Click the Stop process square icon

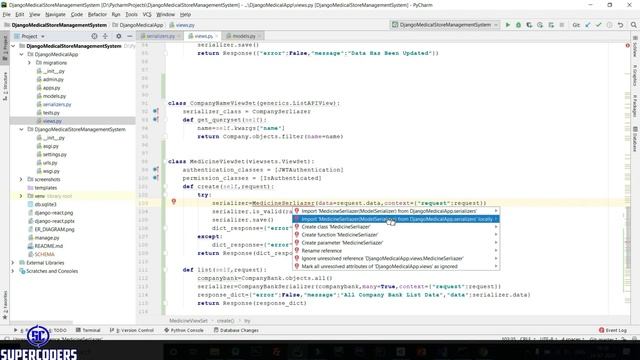pyautogui.click(x=562, y=25)
